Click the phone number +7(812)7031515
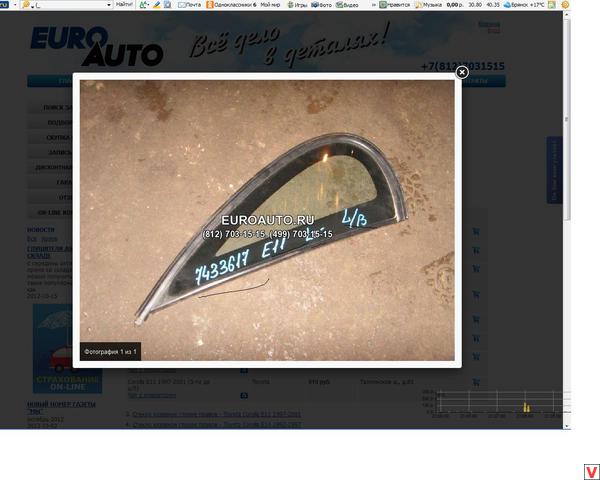The width and height of the screenshot is (600, 480). coord(463,66)
